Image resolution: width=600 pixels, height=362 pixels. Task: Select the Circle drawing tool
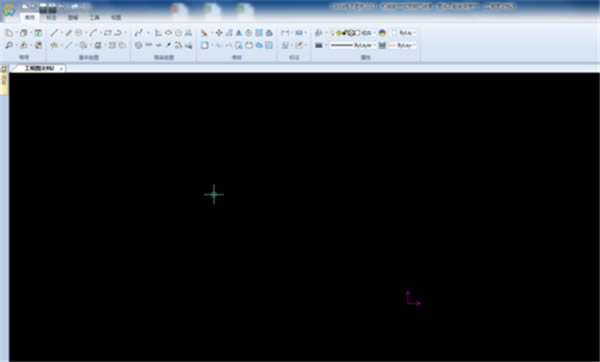pos(79,33)
